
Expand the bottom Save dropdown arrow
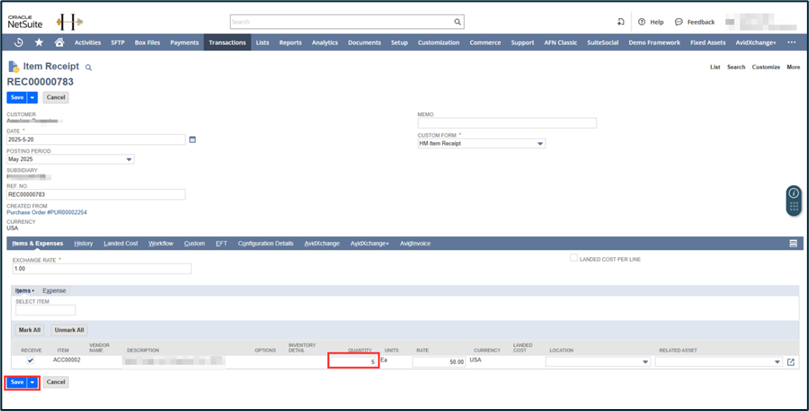[x=33, y=382]
